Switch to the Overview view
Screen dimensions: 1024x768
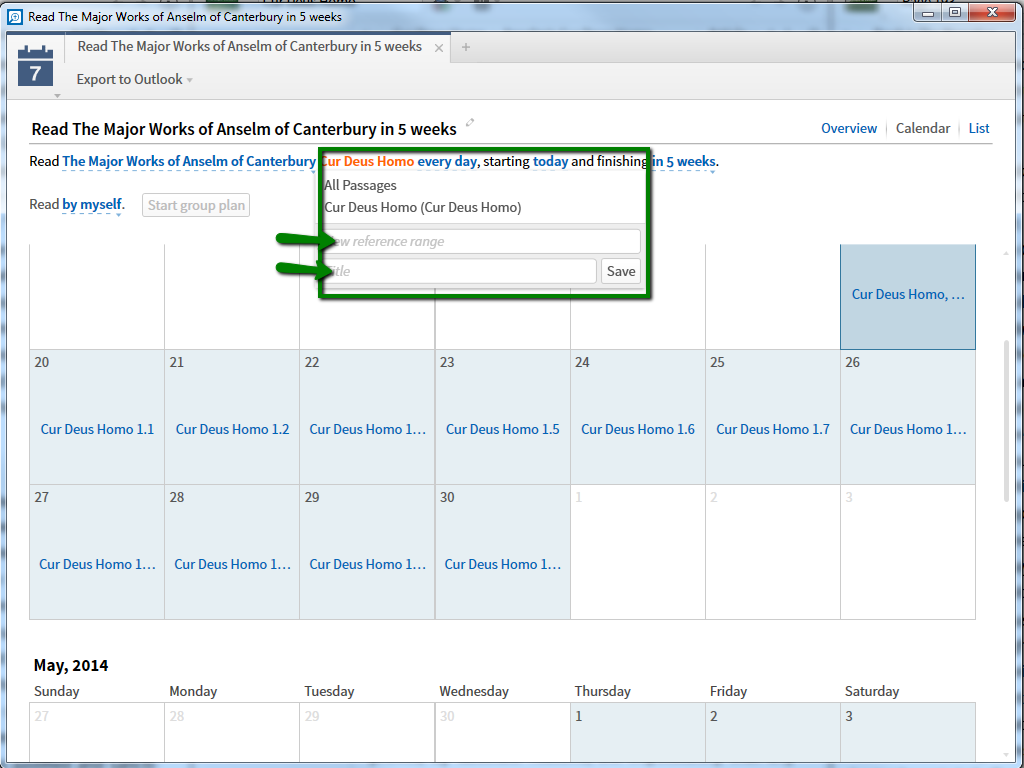pyautogui.click(x=849, y=128)
